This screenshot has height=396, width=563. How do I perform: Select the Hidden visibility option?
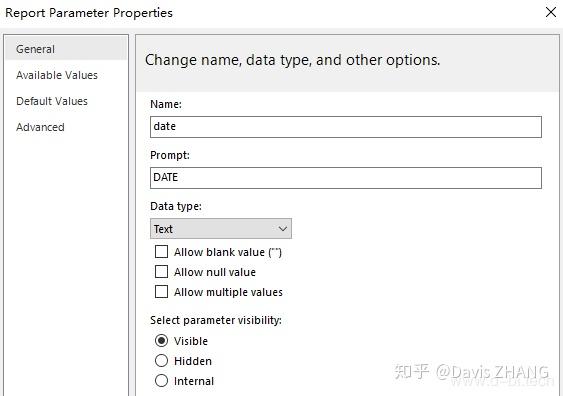click(x=161, y=360)
